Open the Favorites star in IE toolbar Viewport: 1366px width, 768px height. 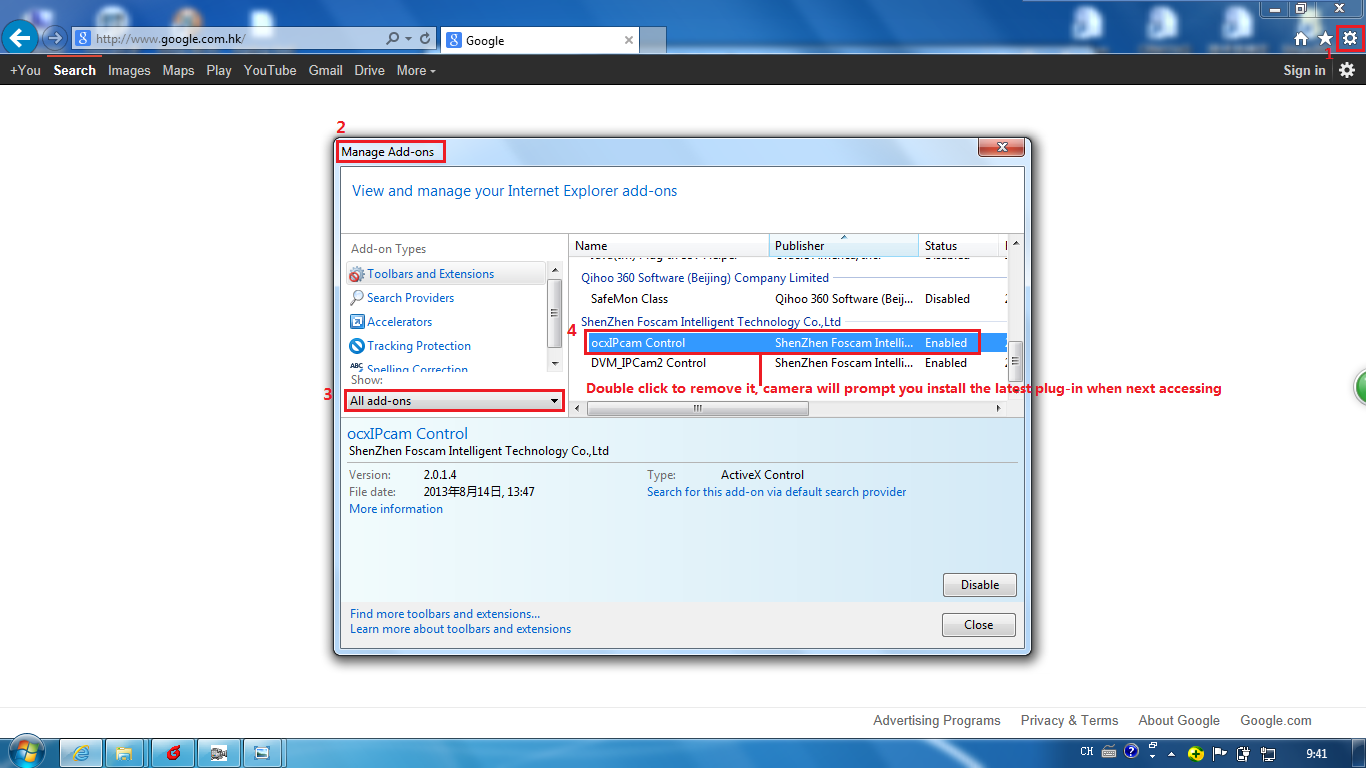pyautogui.click(x=1325, y=38)
